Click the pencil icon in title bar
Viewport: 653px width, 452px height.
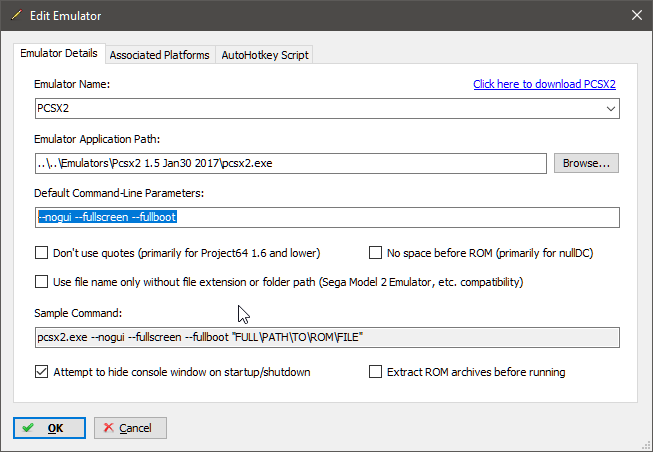(x=17, y=15)
